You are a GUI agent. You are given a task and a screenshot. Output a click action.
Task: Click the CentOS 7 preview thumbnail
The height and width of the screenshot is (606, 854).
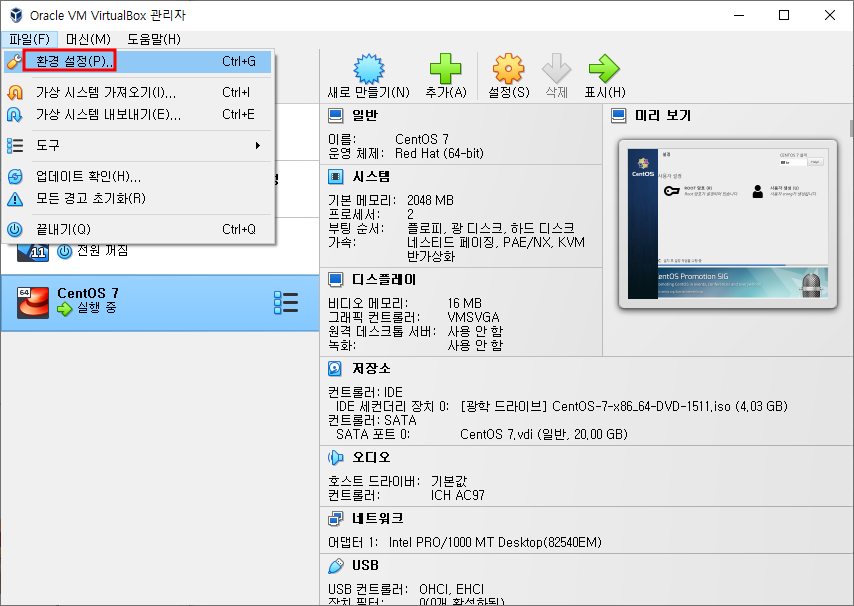coord(728,224)
